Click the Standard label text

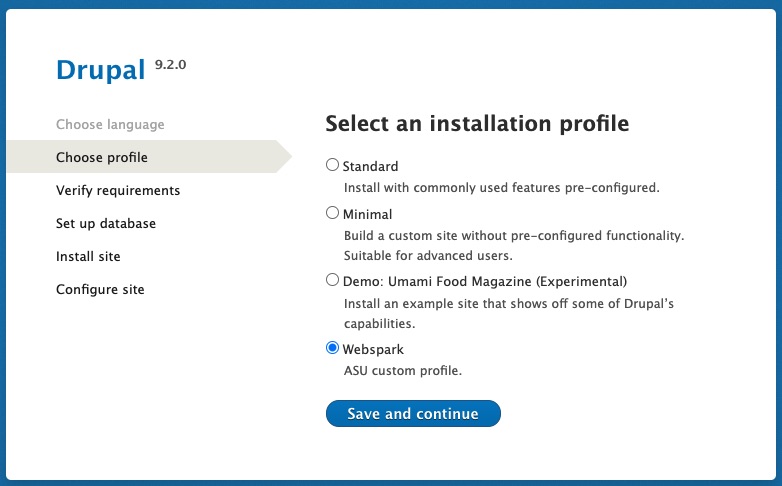371,166
